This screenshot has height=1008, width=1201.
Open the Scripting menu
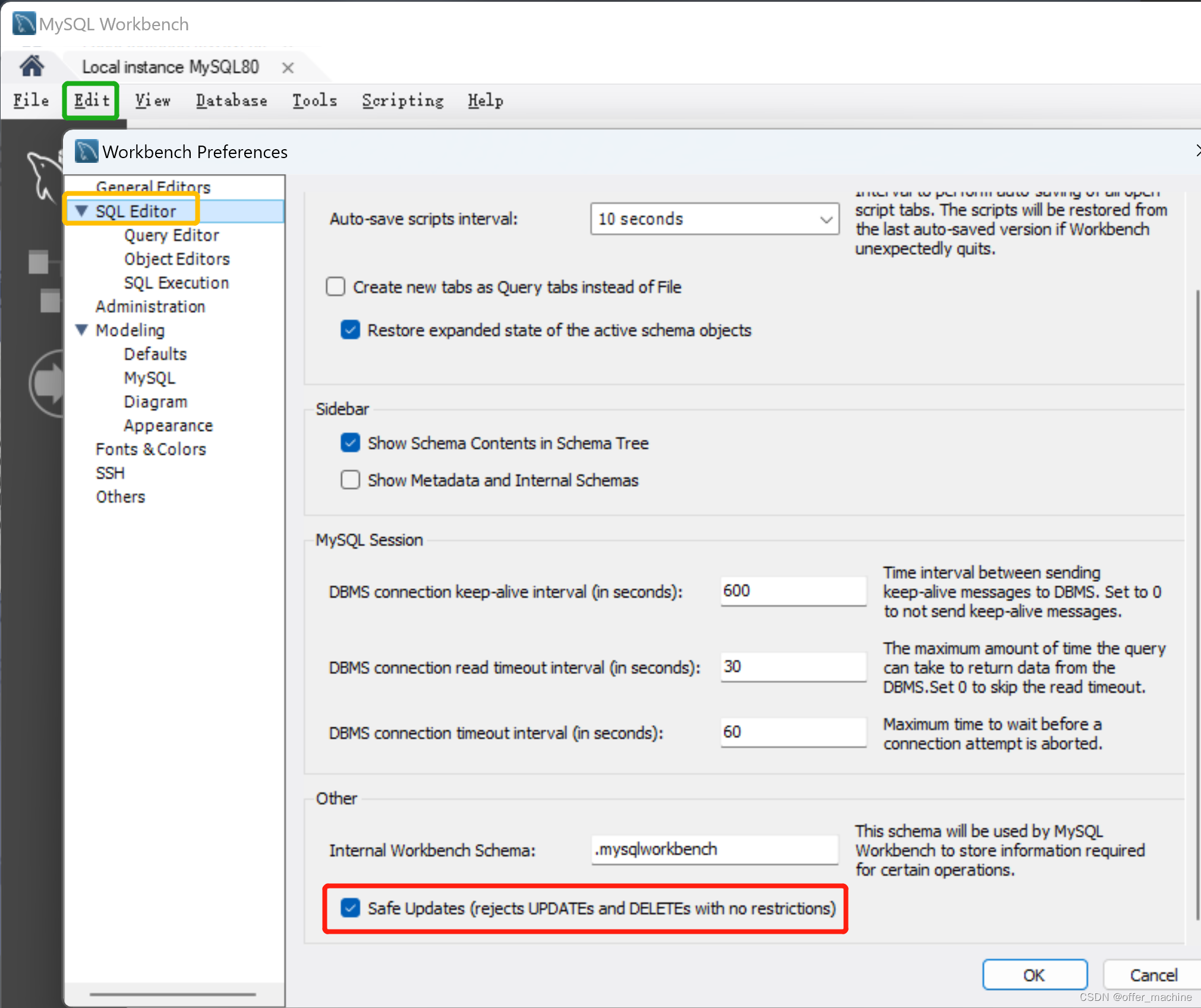click(402, 100)
